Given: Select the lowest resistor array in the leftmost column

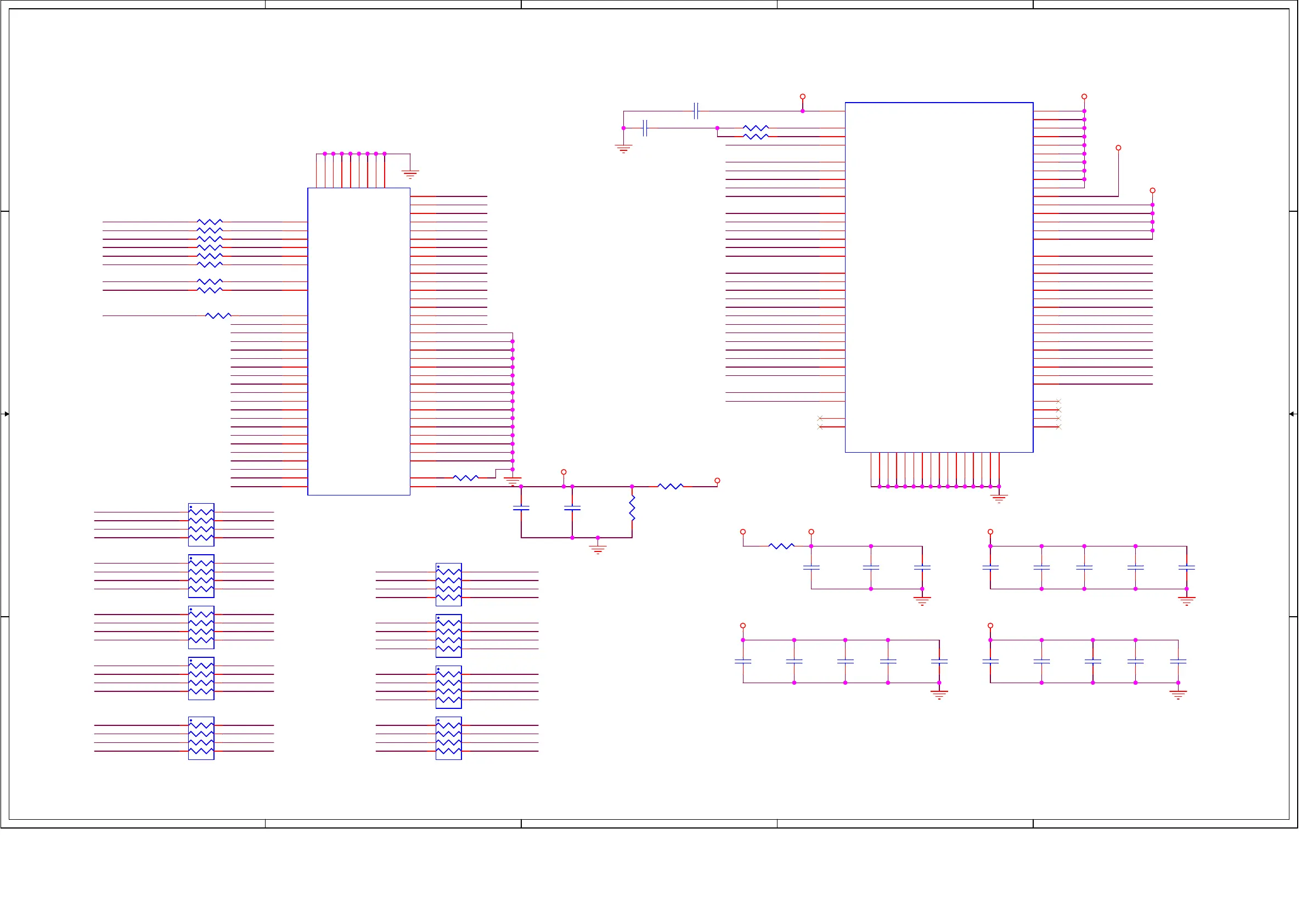Looking at the screenshot, I should pyautogui.click(x=201, y=739).
